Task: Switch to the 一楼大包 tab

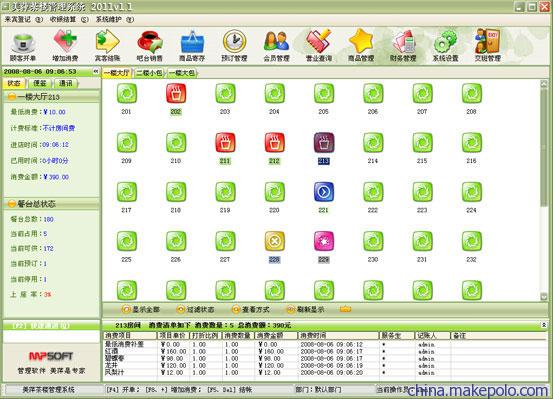Action: [182, 73]
